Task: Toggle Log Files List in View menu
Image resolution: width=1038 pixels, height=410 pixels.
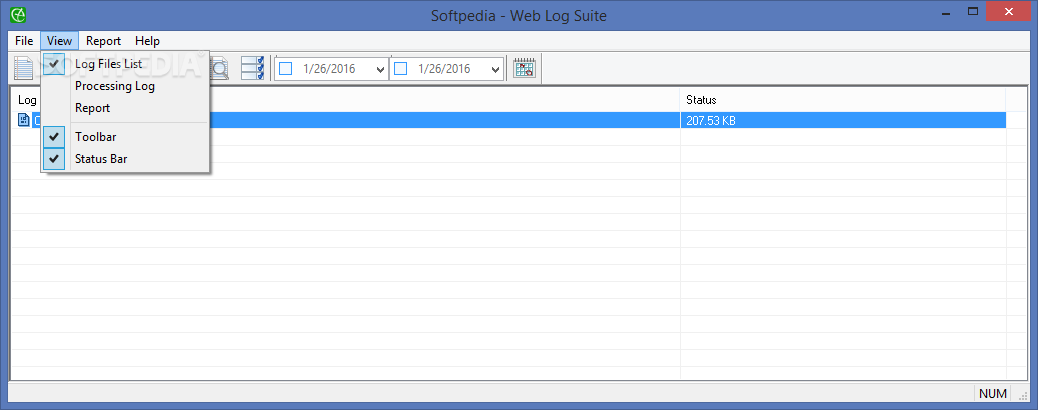Action: click(126, 64)
